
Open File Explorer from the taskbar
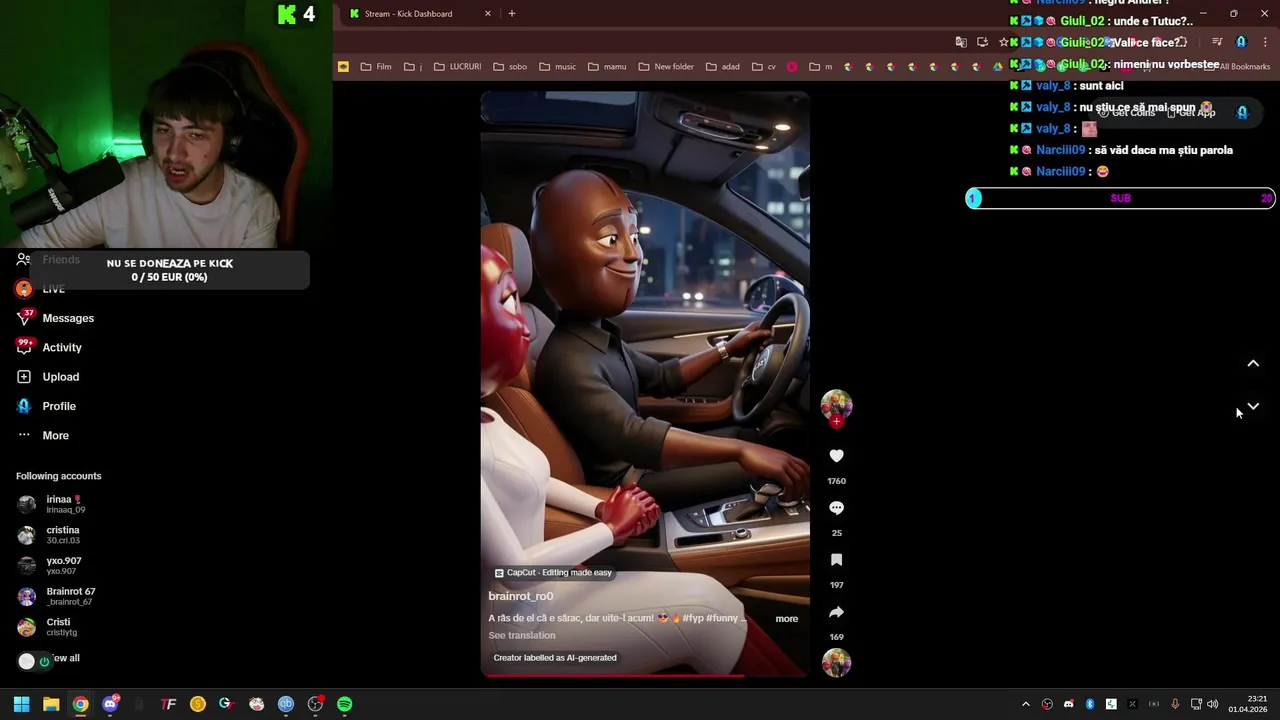[51, 704]
